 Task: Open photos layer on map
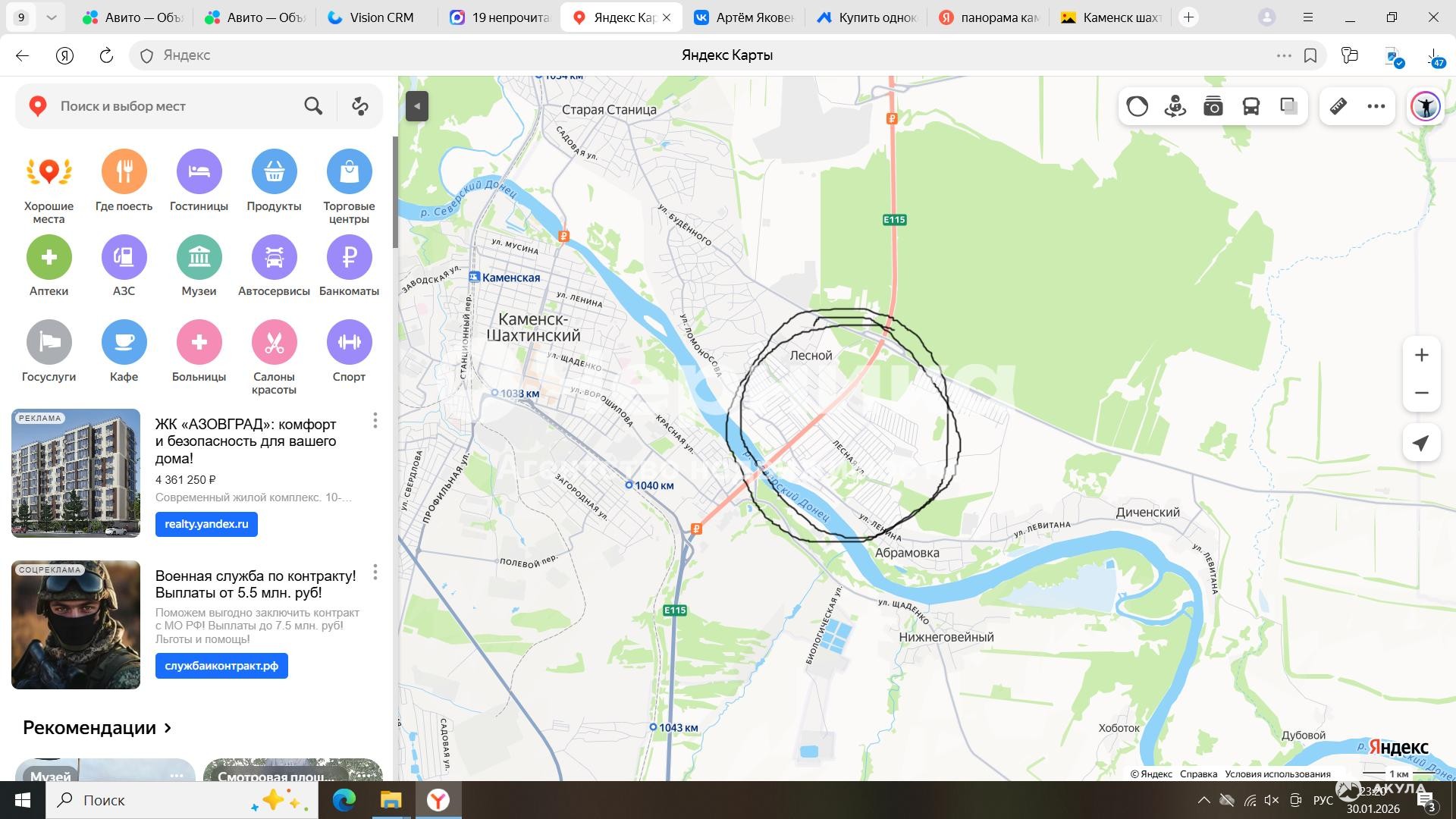click(x=1213, y=106)
